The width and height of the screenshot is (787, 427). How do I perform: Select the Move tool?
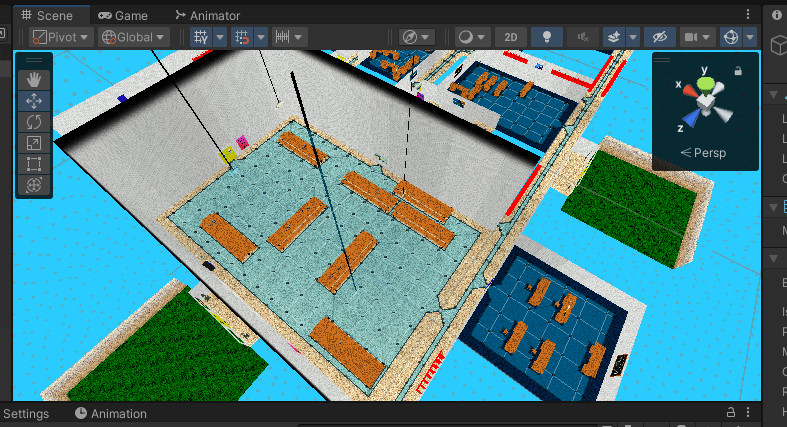coord(34,100)
